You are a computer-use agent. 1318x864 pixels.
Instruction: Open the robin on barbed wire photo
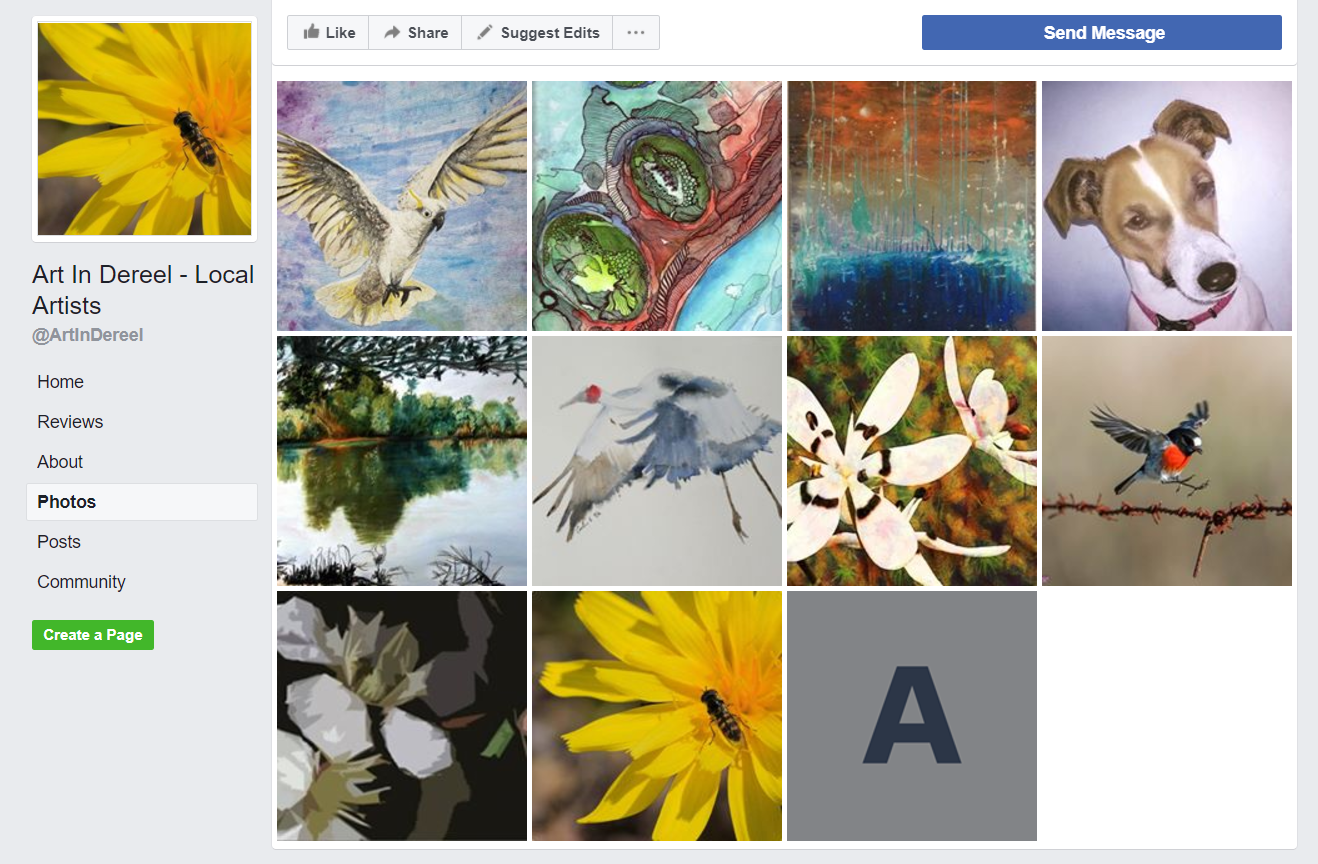pyautogui.click(x=1167, y=461)
